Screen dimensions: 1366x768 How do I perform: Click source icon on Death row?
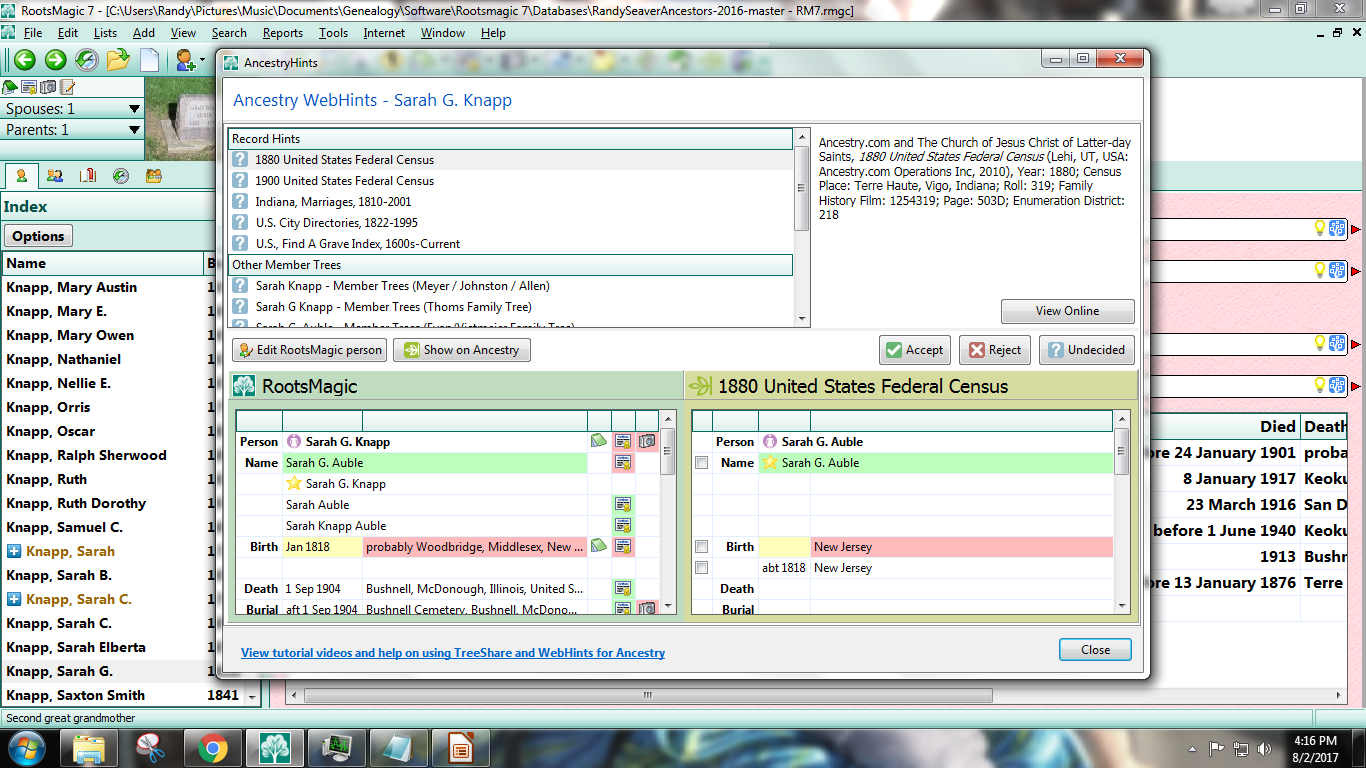(x=623, y=589)
